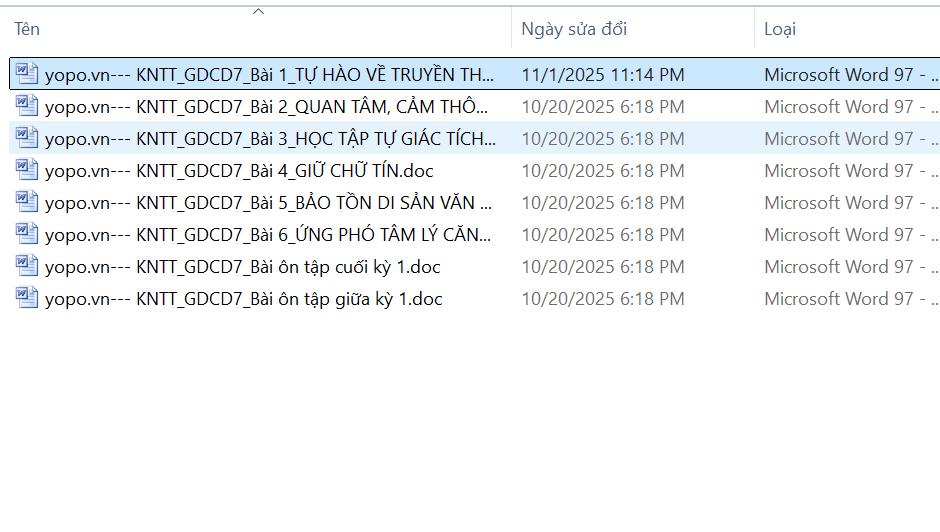Select file name Bài ôn tập giữa kỳ 1.doc
This screenshot has width=940, height=532.
click(244, 299)
